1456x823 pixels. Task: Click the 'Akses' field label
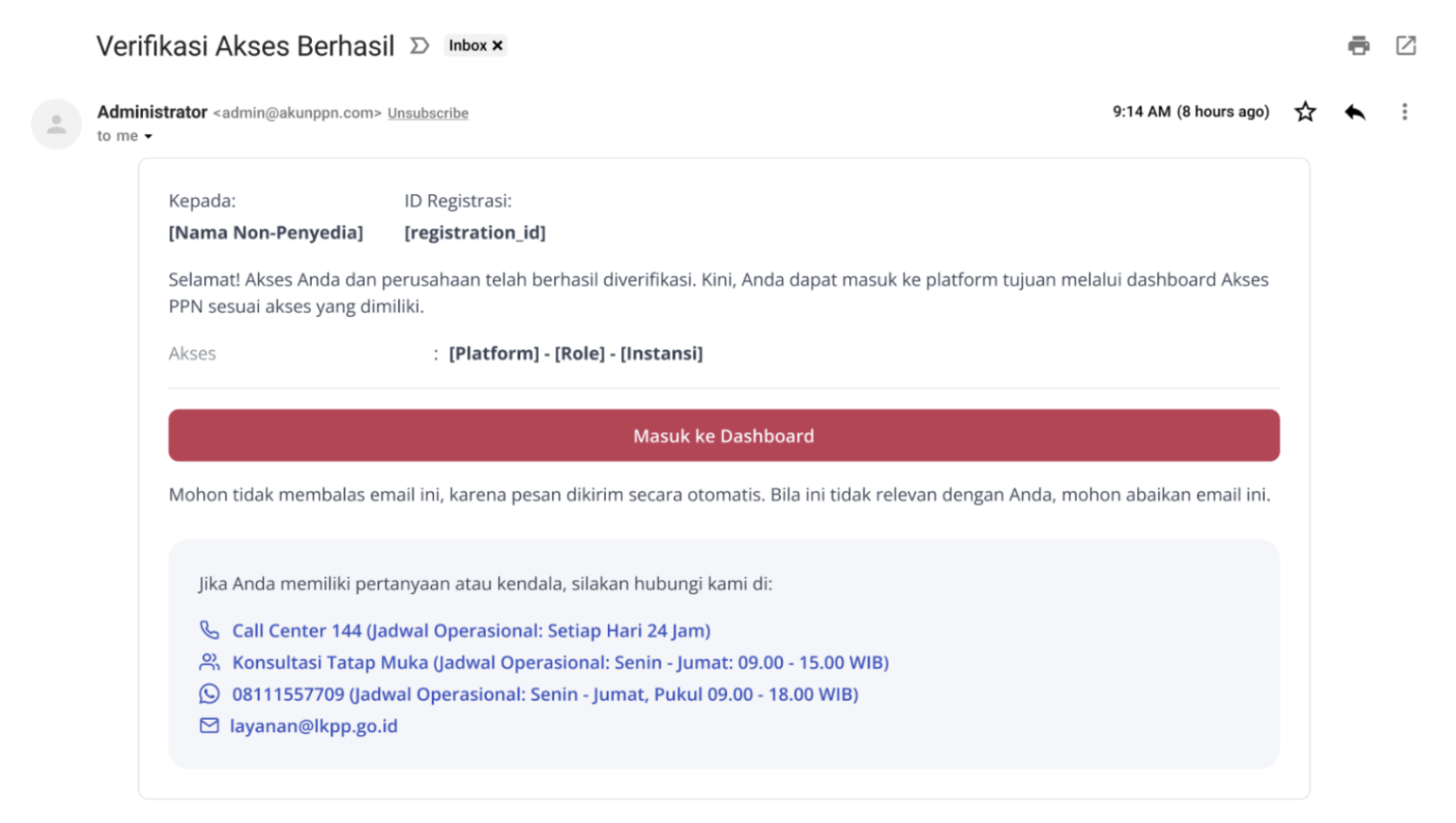pyautogui.click(x=192, y=353)
